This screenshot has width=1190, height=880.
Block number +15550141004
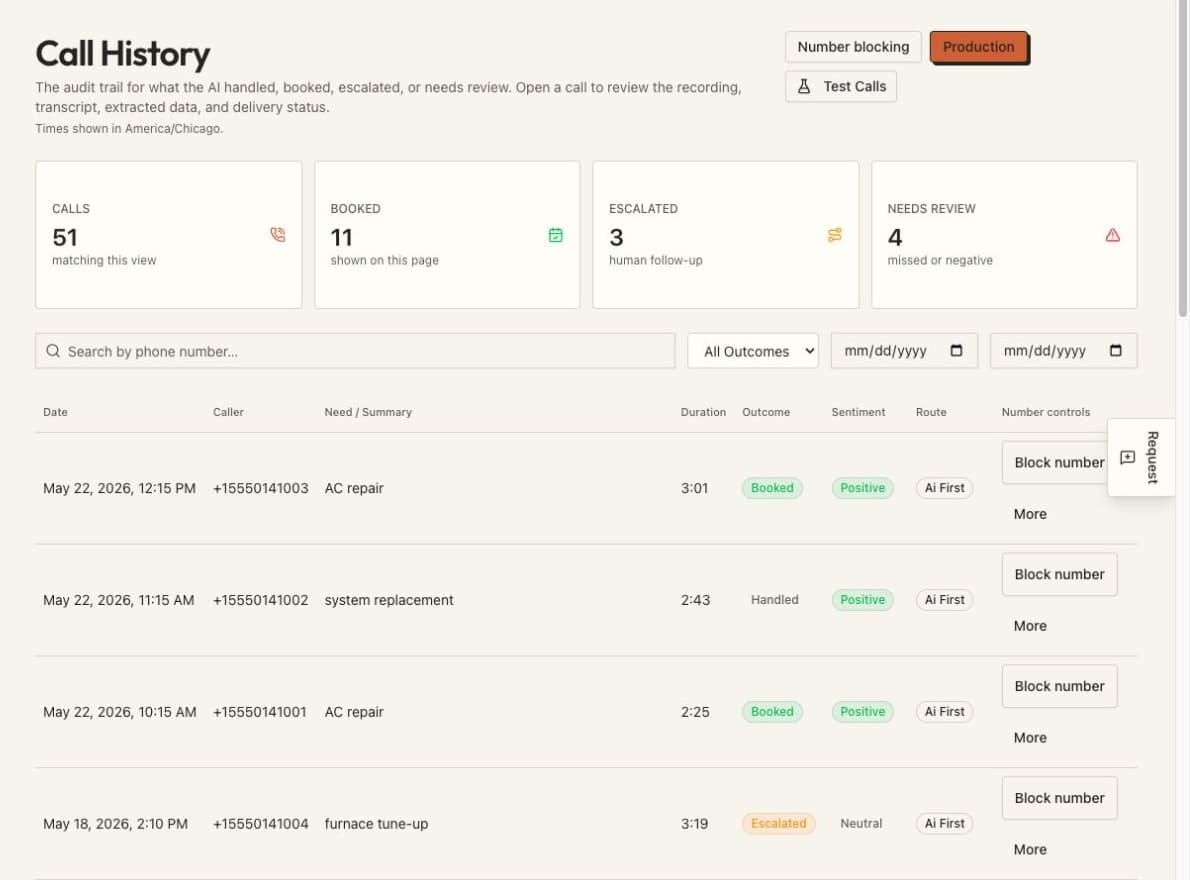(1059, 798)
